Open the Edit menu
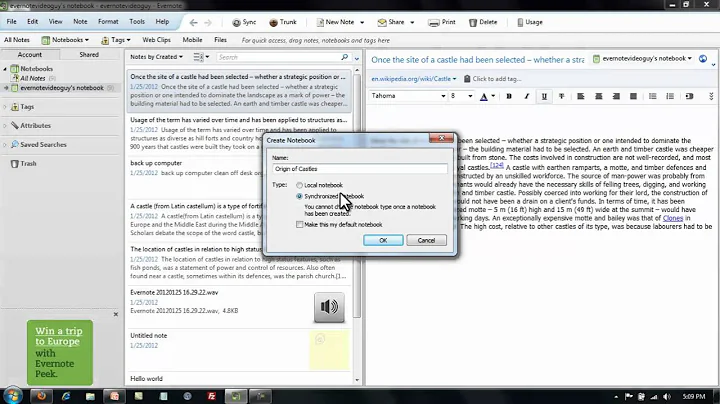Image resolution: width=720 pixels, height=404 pixels. [32, 22]
